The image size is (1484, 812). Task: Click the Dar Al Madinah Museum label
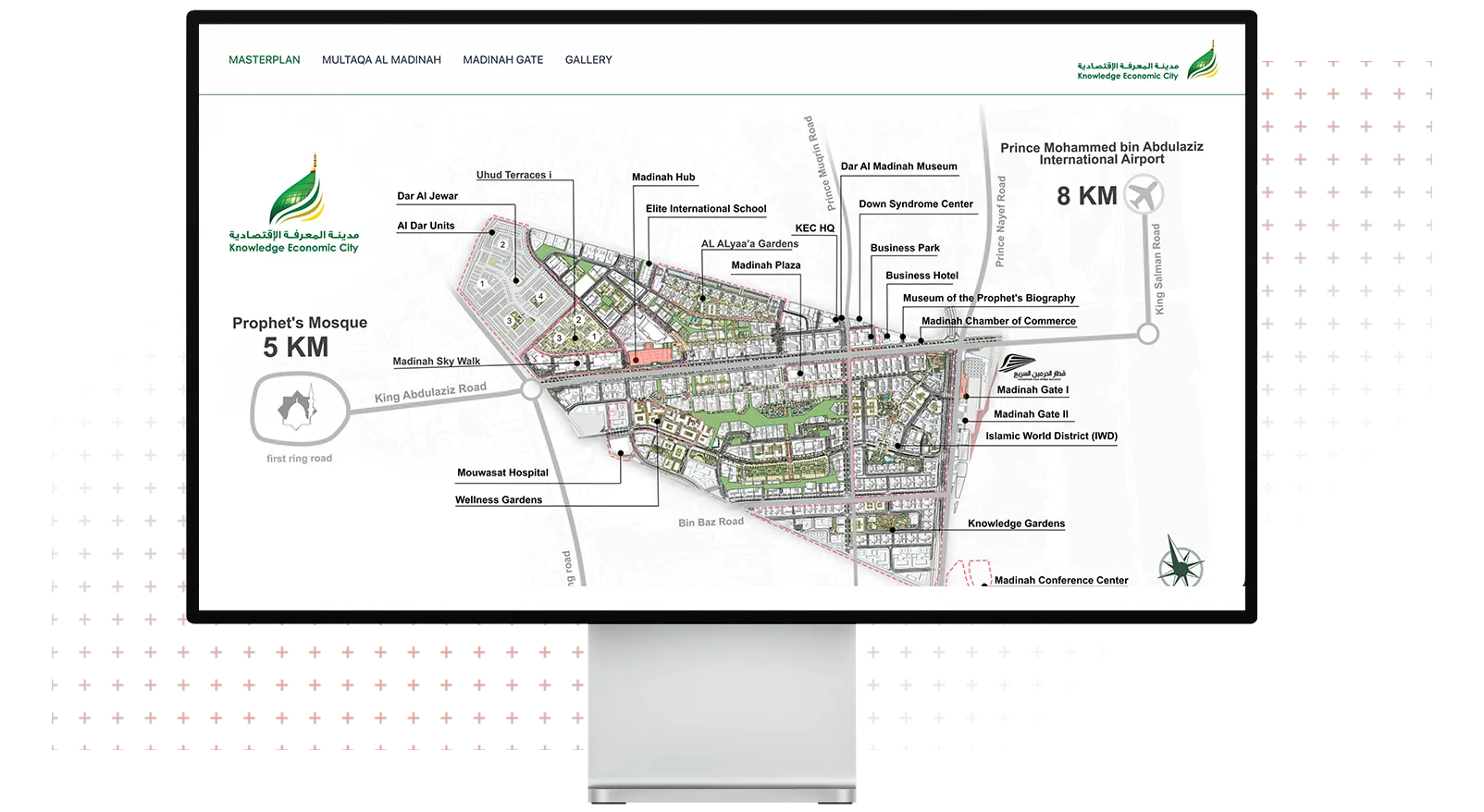click(x=898, y=166)
